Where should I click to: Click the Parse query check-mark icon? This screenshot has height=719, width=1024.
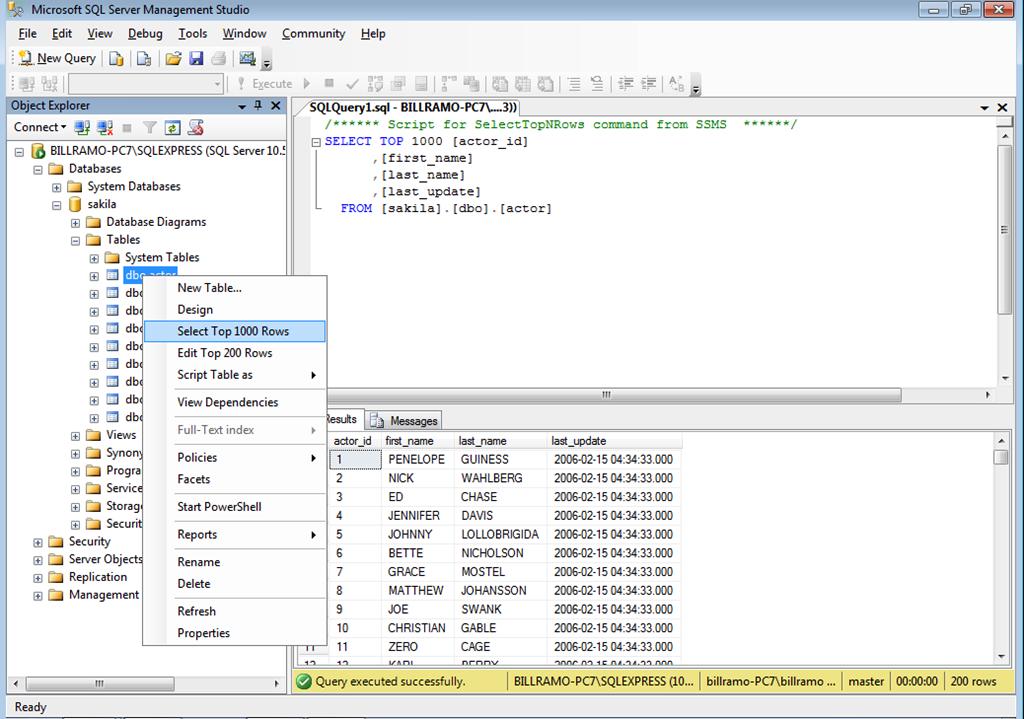352,83
